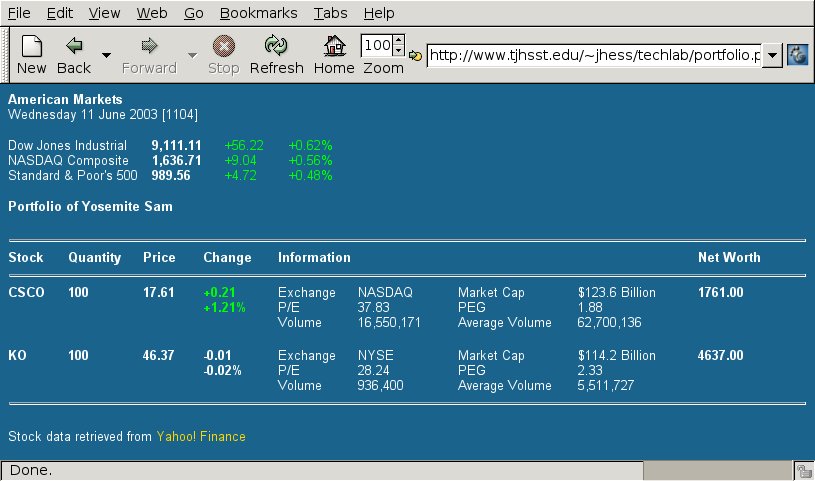The width and height of the screenshot is (815, 481).
Task: Click the Quantity column header
Action: [95, 257]
